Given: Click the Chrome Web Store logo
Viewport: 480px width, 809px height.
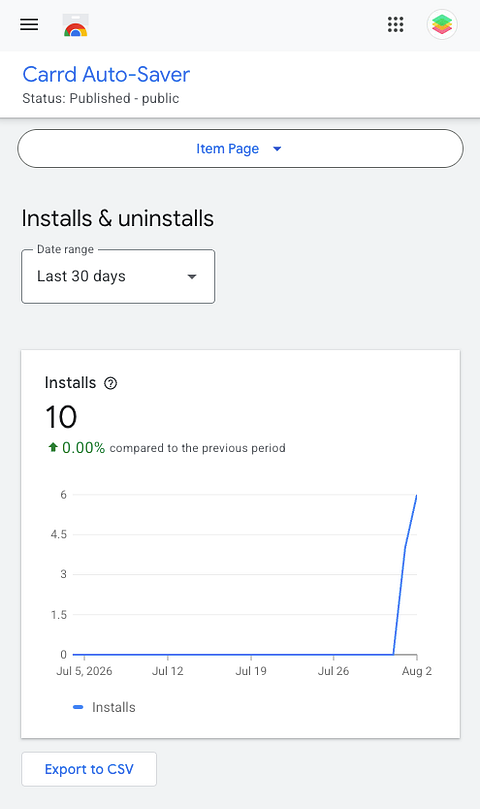Looking at the screenshot, I should 76,25.
